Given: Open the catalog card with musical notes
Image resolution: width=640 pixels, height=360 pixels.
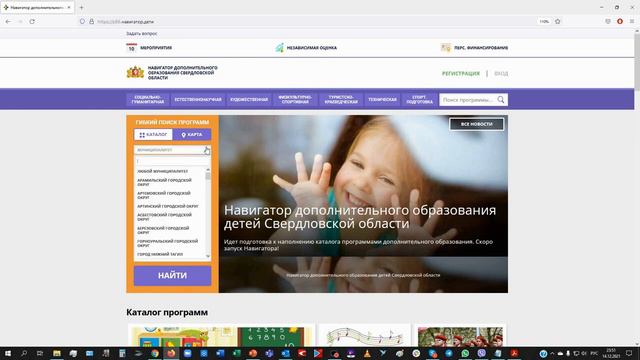Looking at the screenshot, I should coord(364,336).
